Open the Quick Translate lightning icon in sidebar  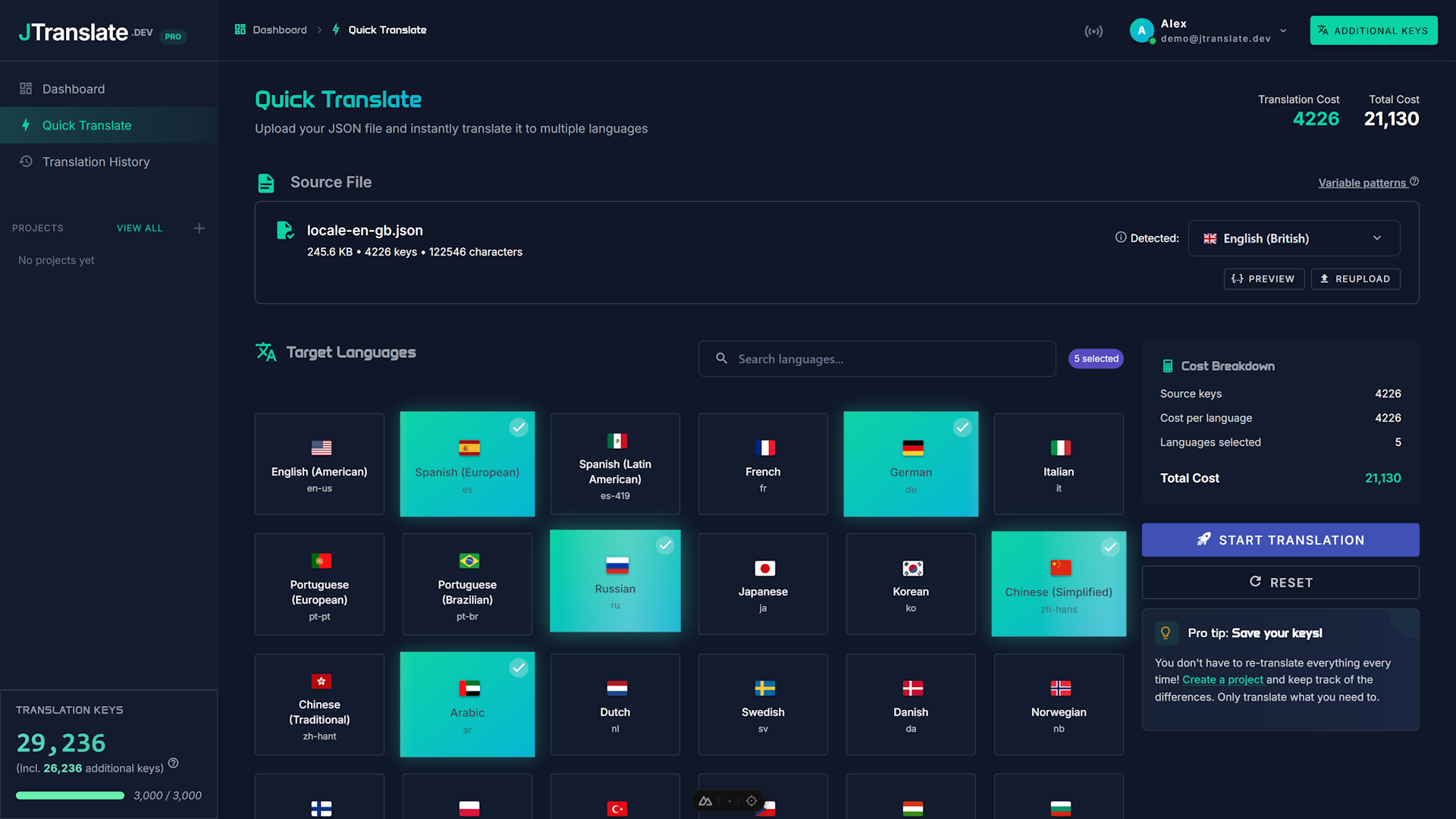[x=26, y=125]
